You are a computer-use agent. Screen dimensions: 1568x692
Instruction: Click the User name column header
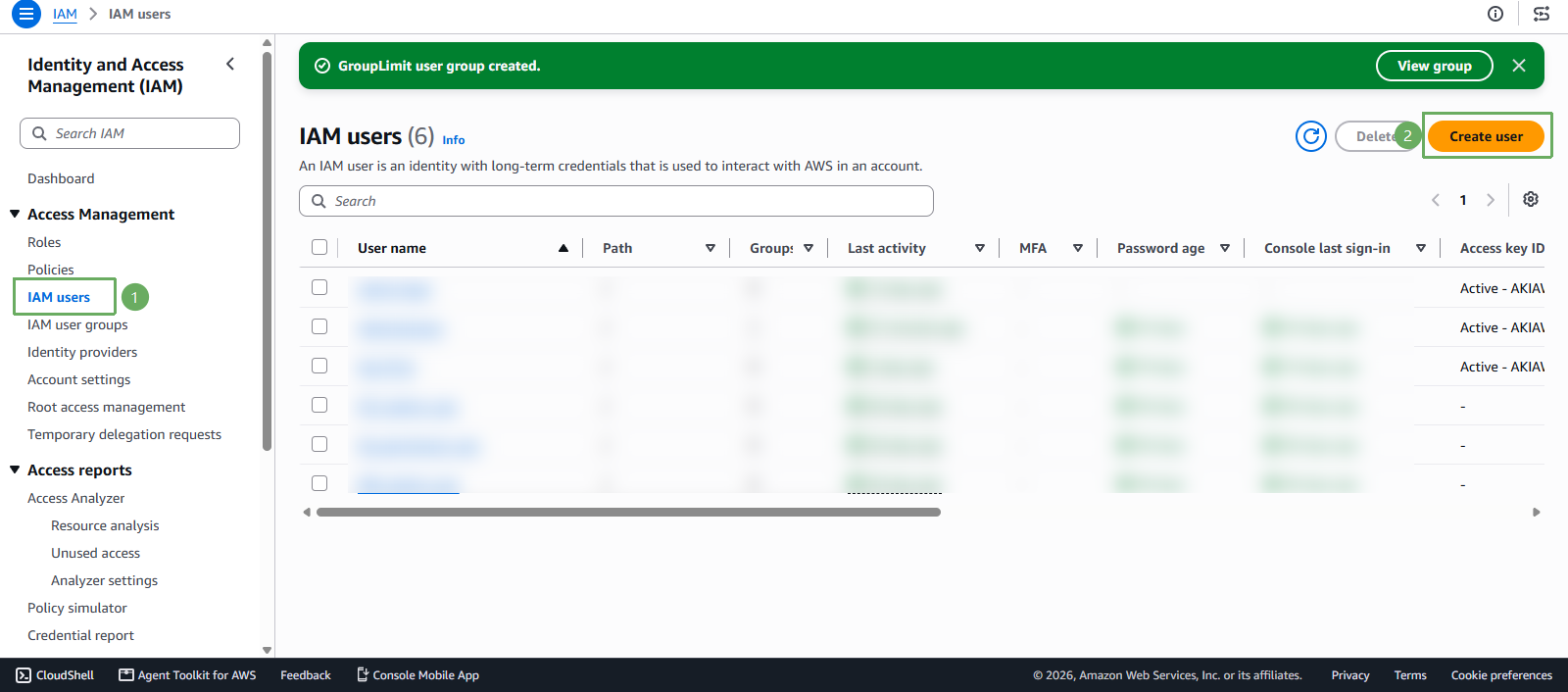(x=392, y=248)
